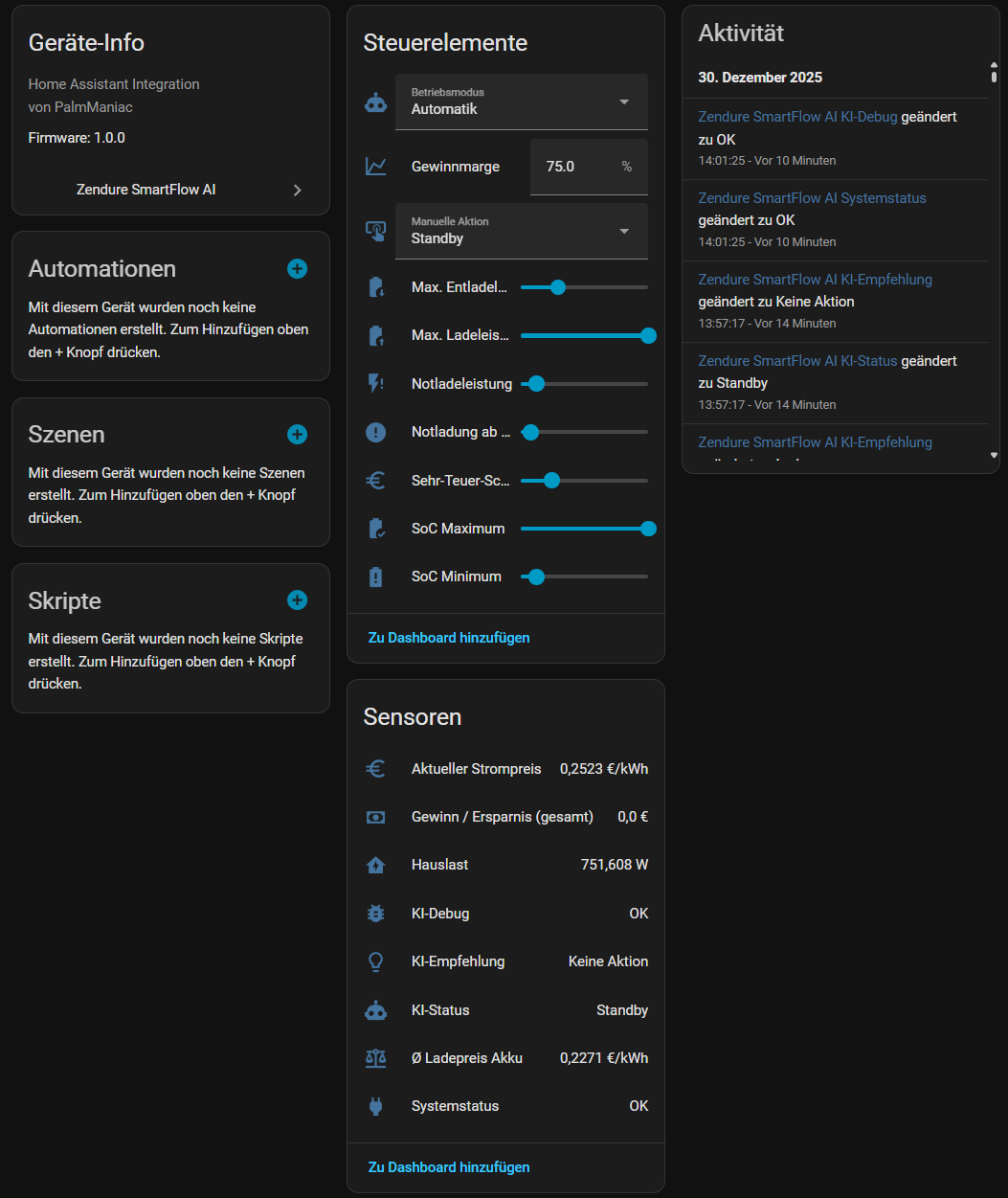1008x1198 pixels.
Task: Click the plug icon beside Systemstatus
Action: pos(376,1106)
